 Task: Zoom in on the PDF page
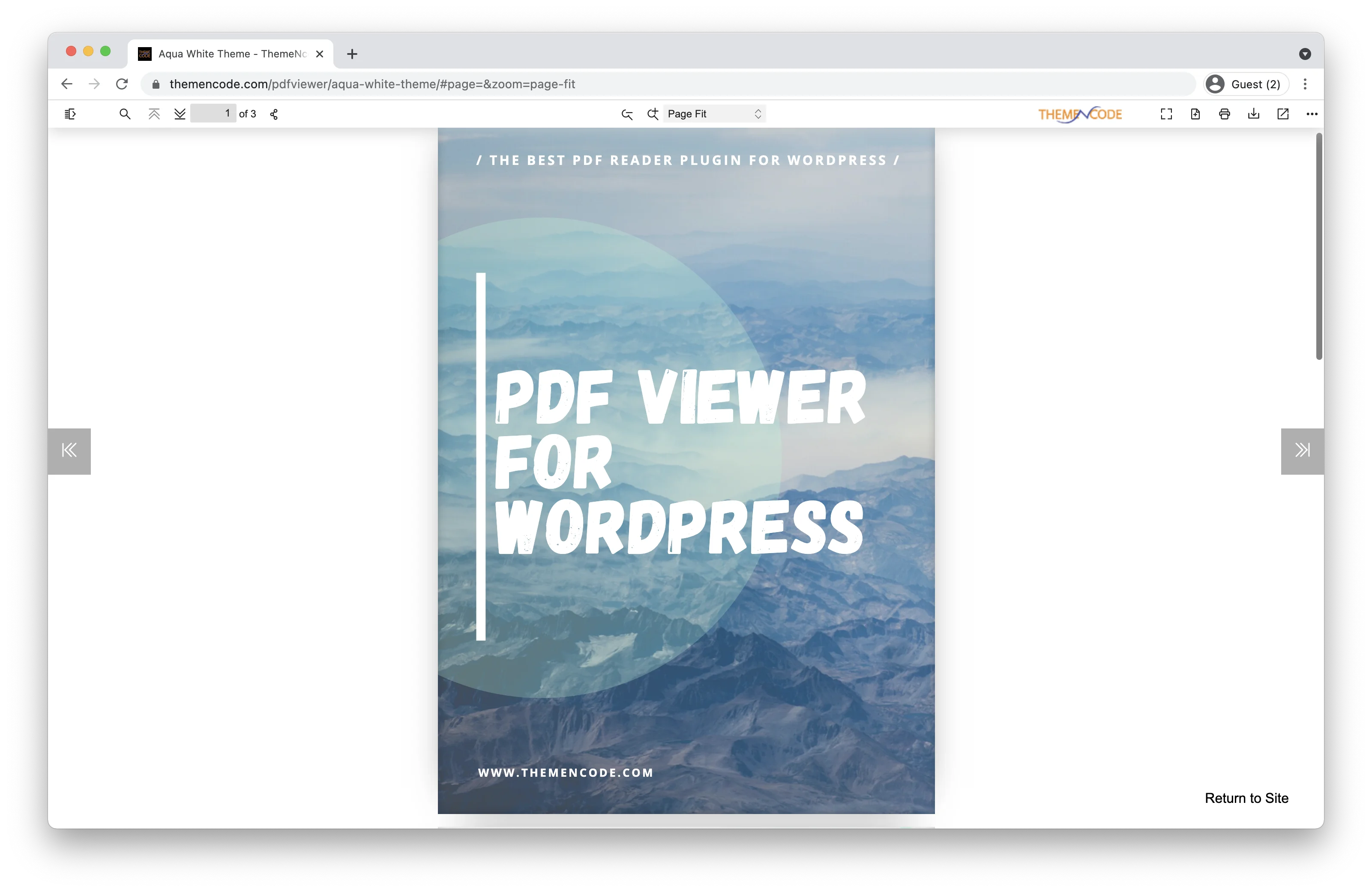pyautogui.click(x=653, y=114)
